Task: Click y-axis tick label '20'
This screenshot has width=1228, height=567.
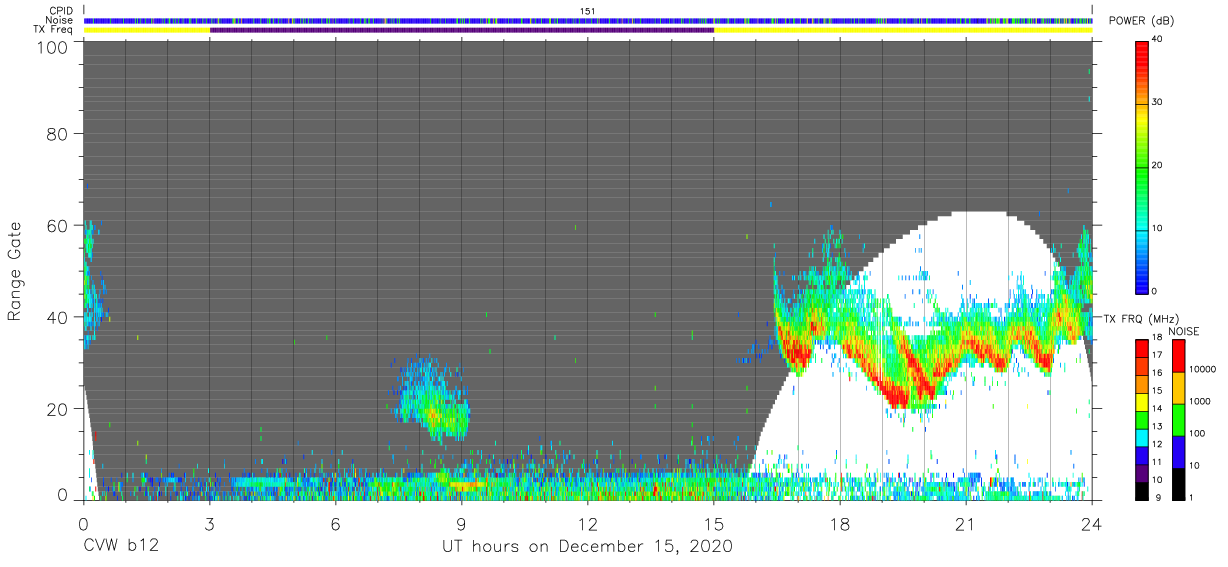Action: (x=56, y=409)
